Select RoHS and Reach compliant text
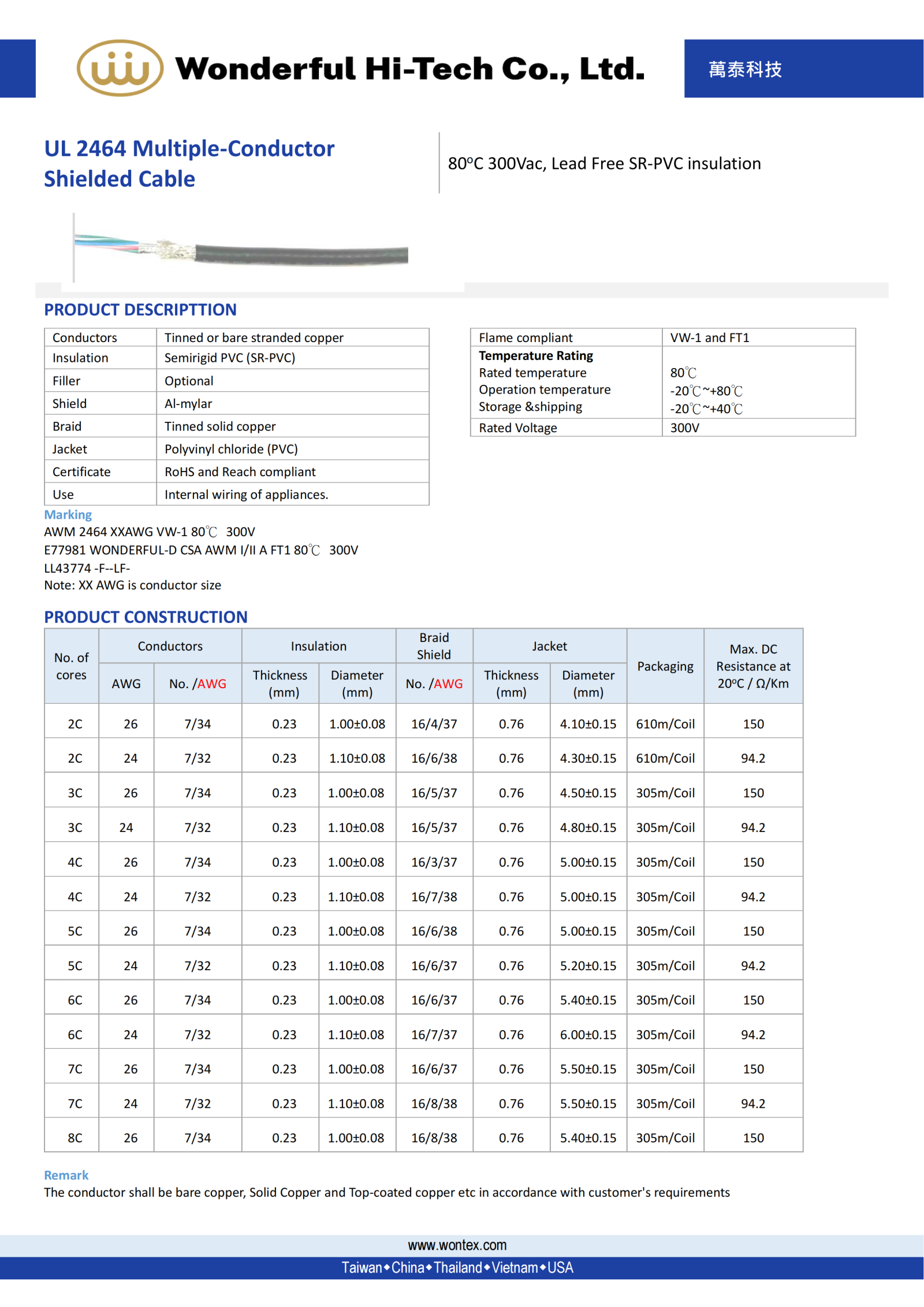 pyautogui.click(x=240, y=471)
